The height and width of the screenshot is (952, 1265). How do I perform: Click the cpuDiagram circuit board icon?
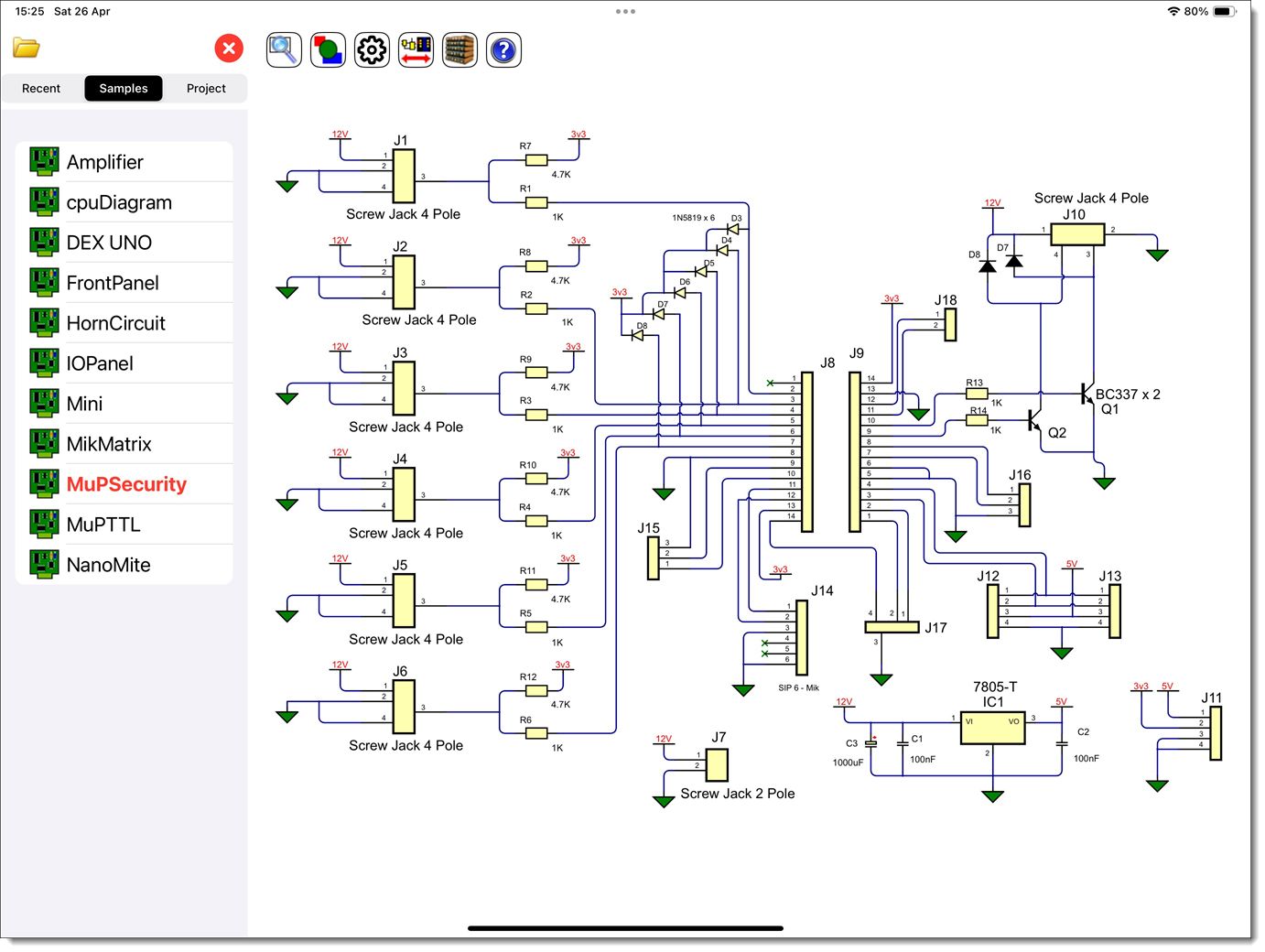44,201
